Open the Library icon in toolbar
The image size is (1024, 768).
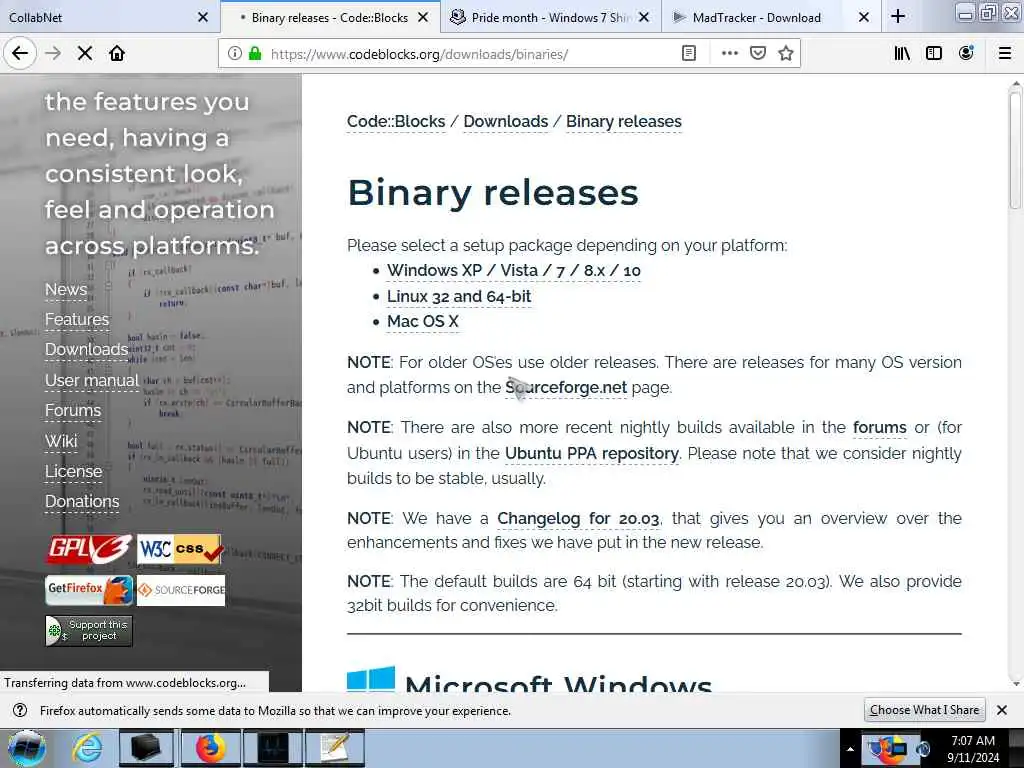pos(902,54)
